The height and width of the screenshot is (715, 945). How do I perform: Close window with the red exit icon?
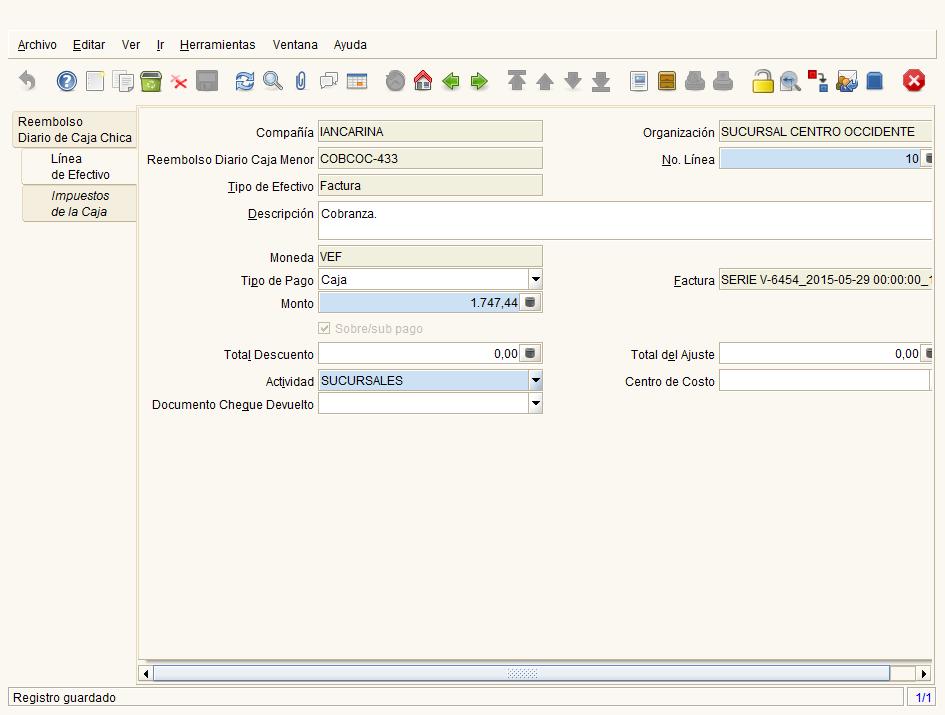914,81
